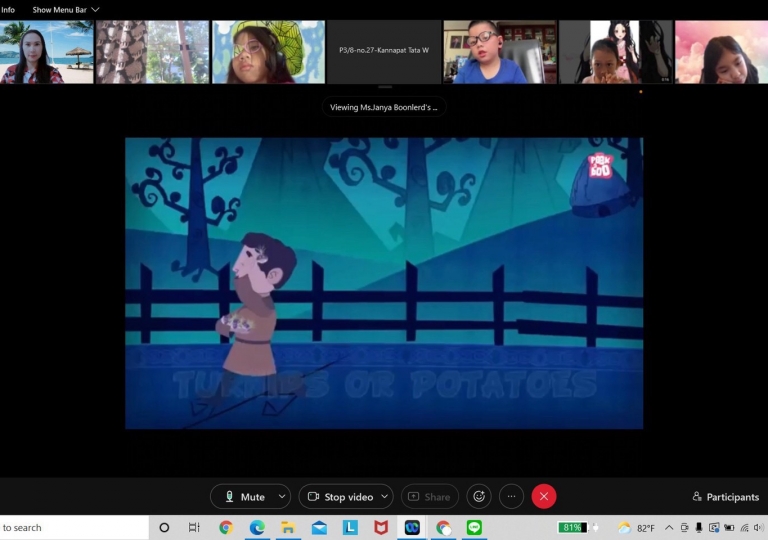Open File Explorer from the taskbar
Viewport: 768px width, 540px height.
pos(288,527)
